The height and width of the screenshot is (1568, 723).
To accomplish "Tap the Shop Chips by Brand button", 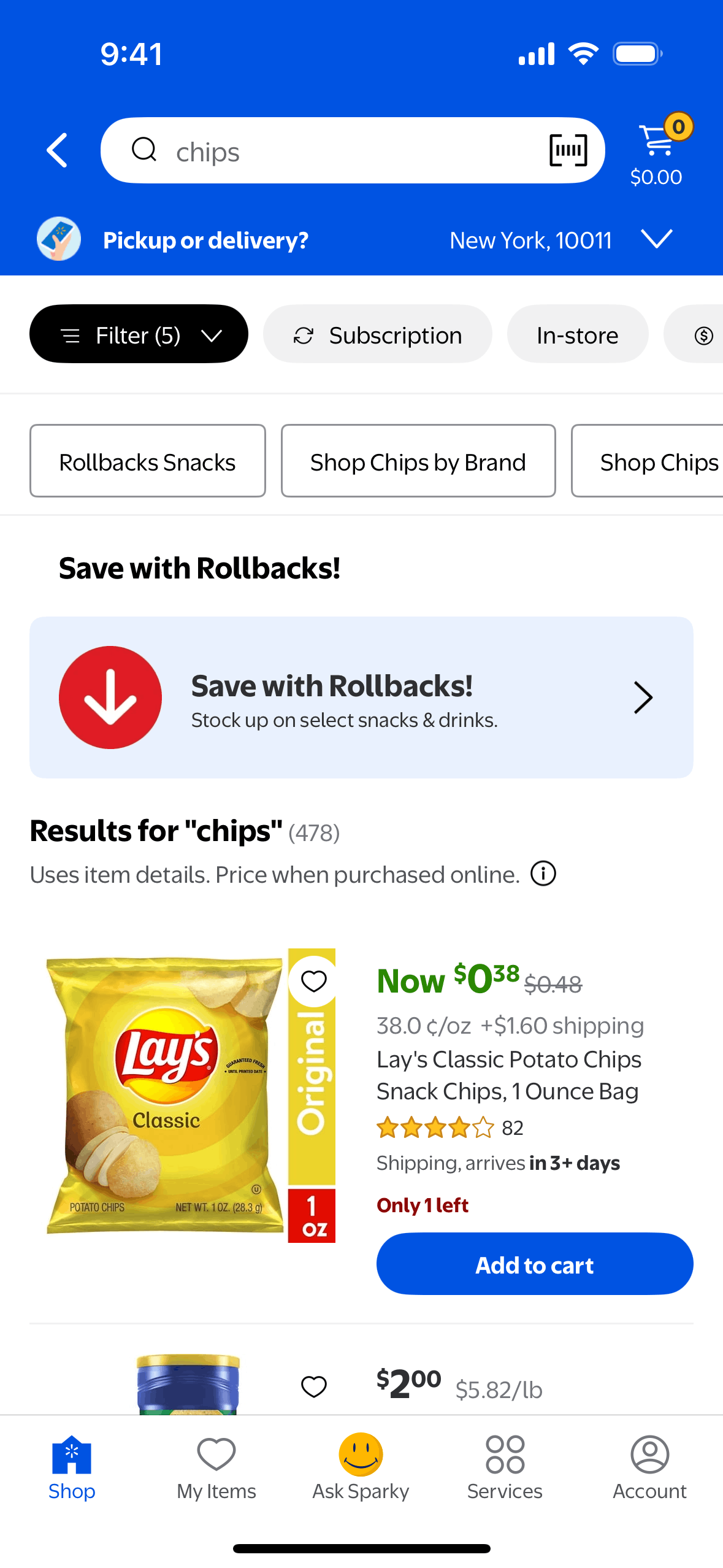I will pos(418,461).
